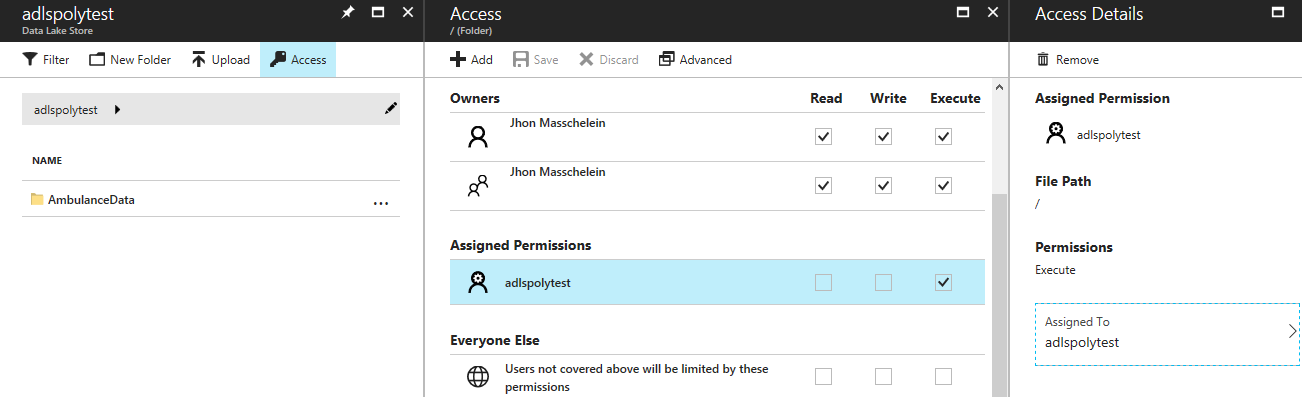Add a new access entry
1302x397 pixels.
point(471,60)
